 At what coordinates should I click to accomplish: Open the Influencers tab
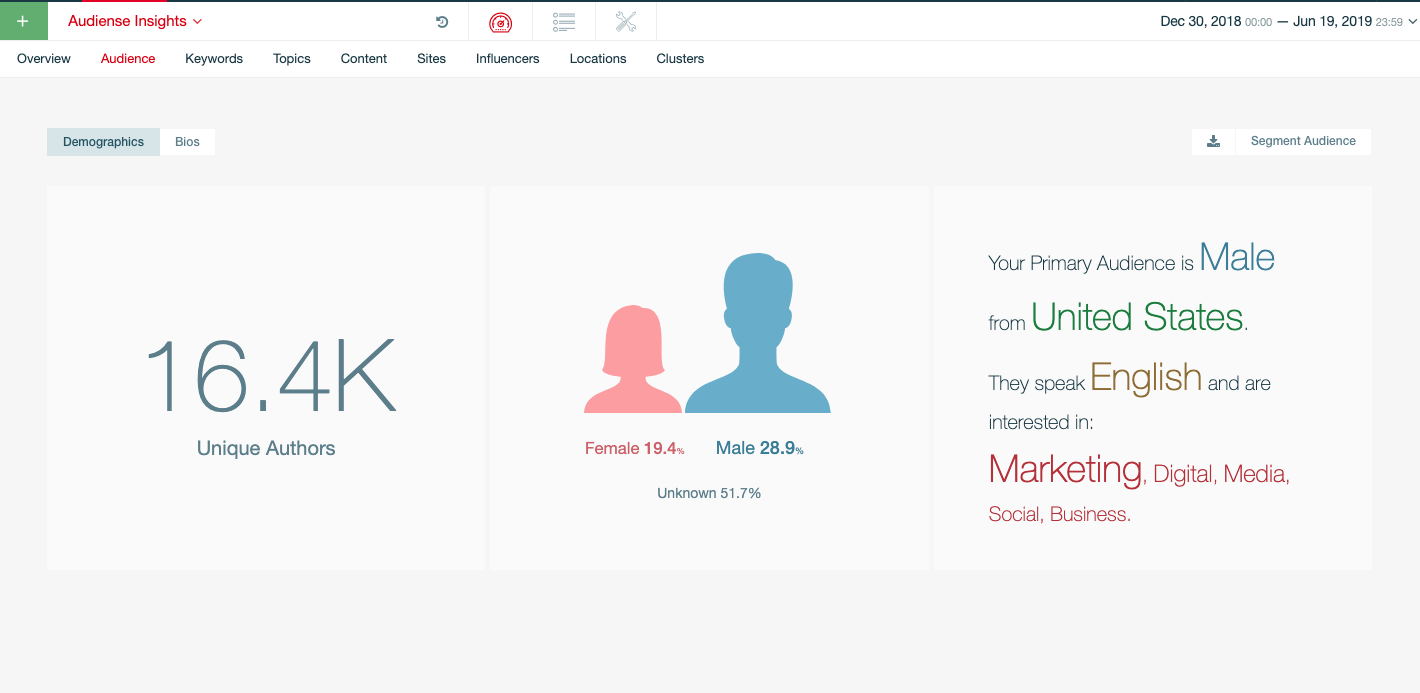[508, 59]
